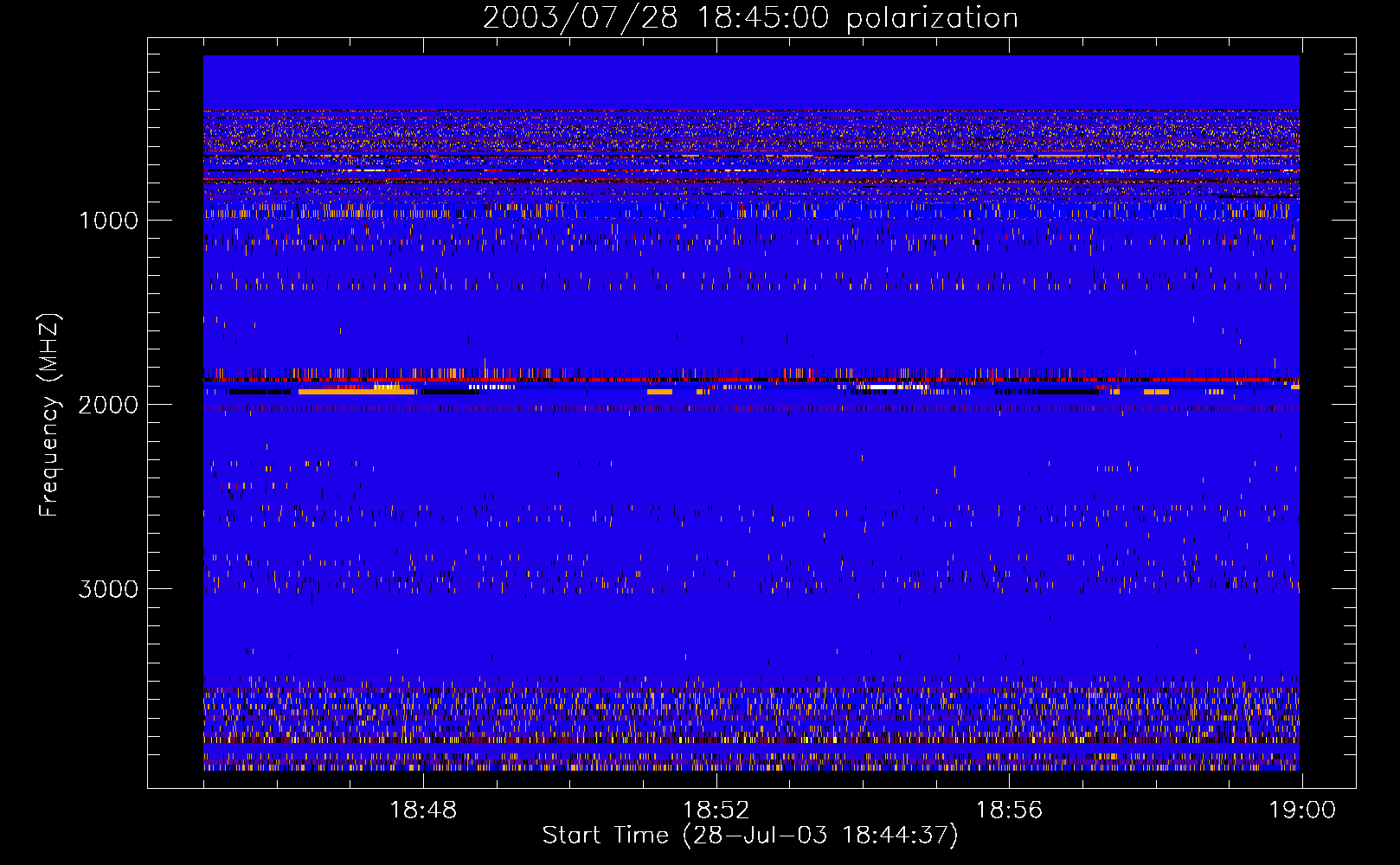Click the 18:52 time tick label
Image resolution: width=1400 pixels, height=865 pixels.
[716, 811]
